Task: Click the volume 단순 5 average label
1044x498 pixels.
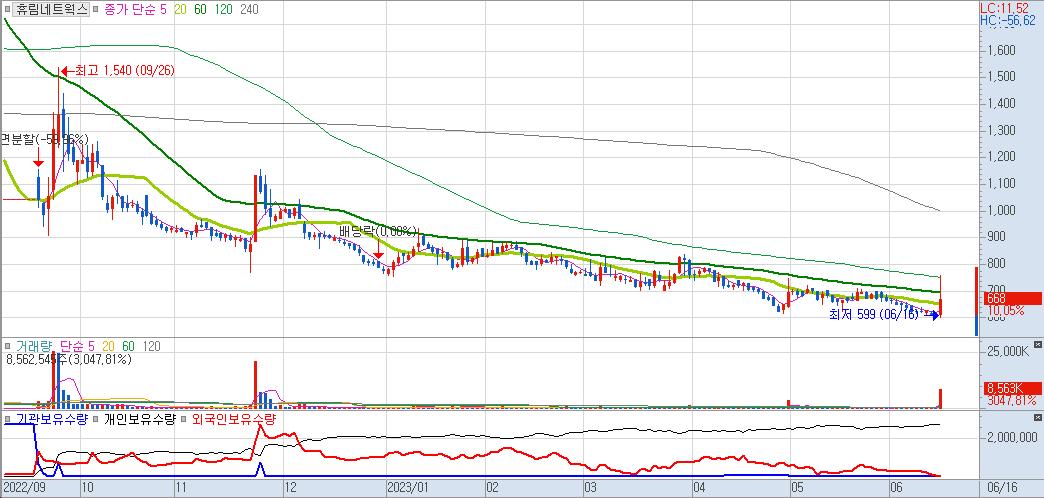Action: click(77, 346)
